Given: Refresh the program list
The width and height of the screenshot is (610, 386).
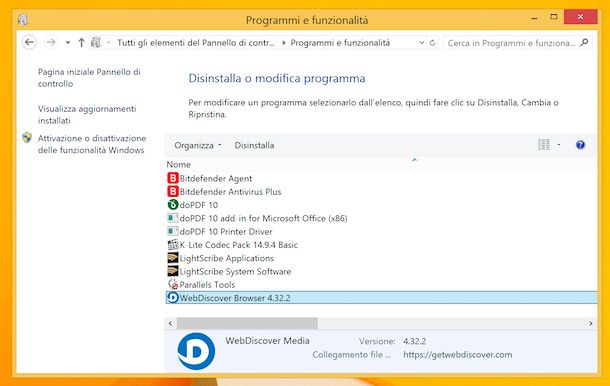Looking at the screenshot, I should [x=433, y=43].
